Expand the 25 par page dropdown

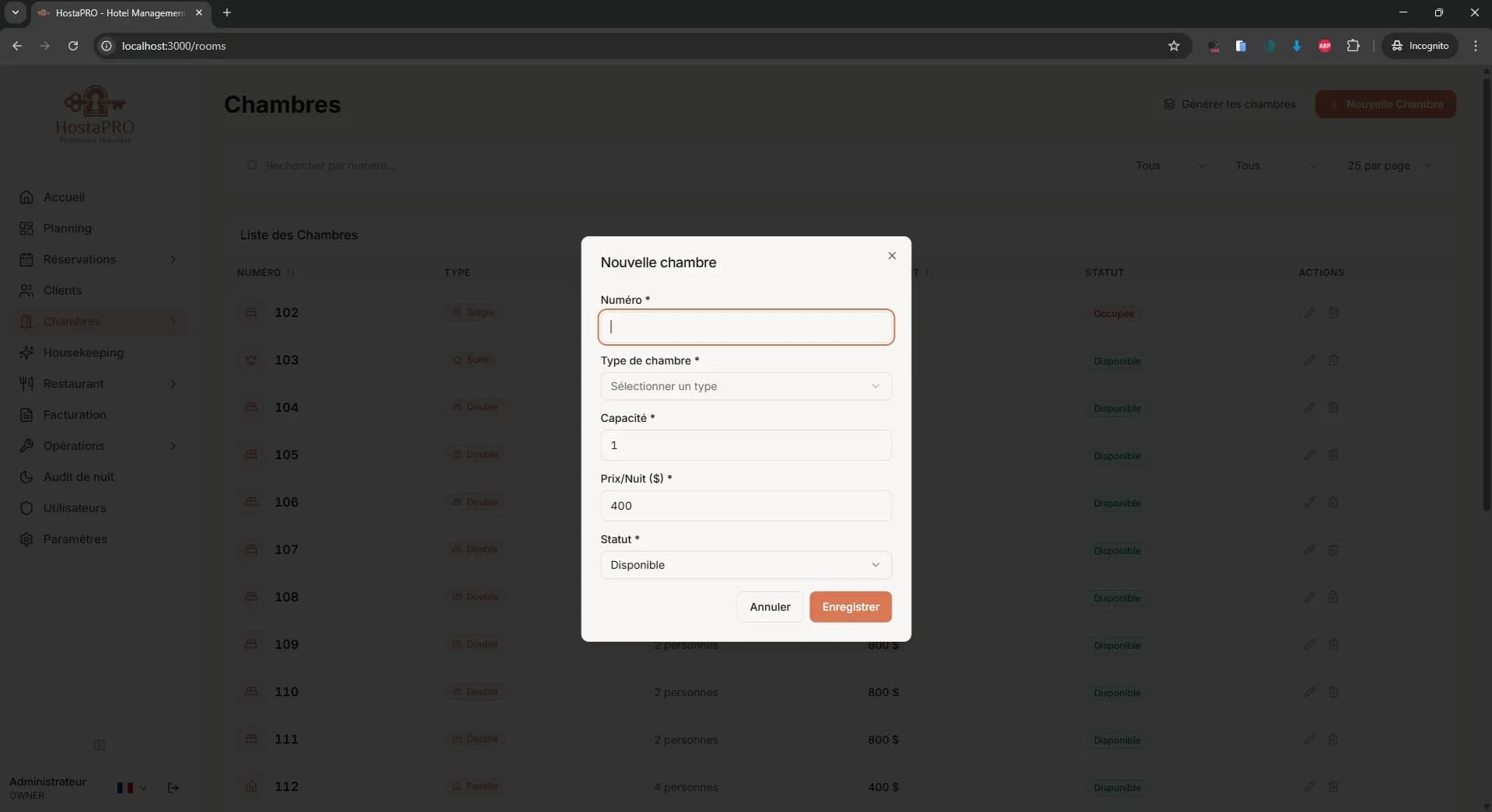1390,166
